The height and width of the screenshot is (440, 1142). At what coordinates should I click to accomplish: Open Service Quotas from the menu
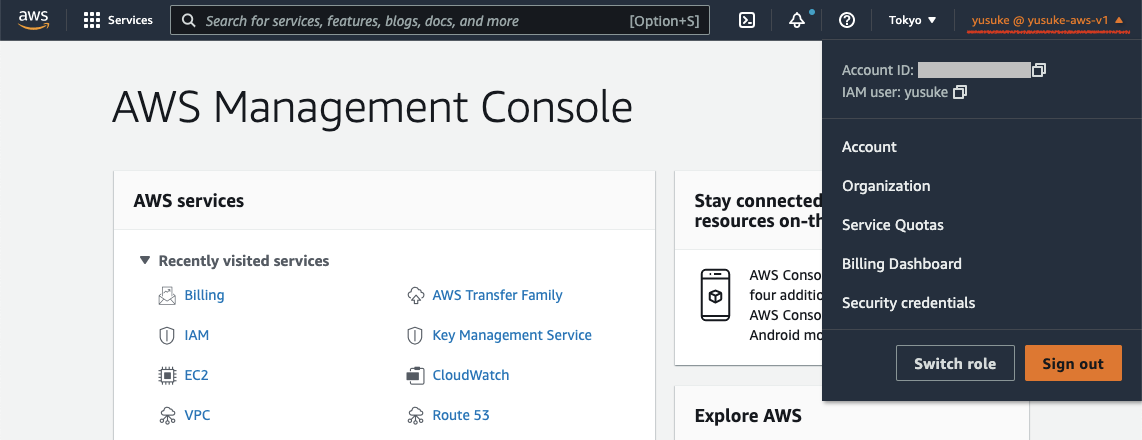coord(892,225)
